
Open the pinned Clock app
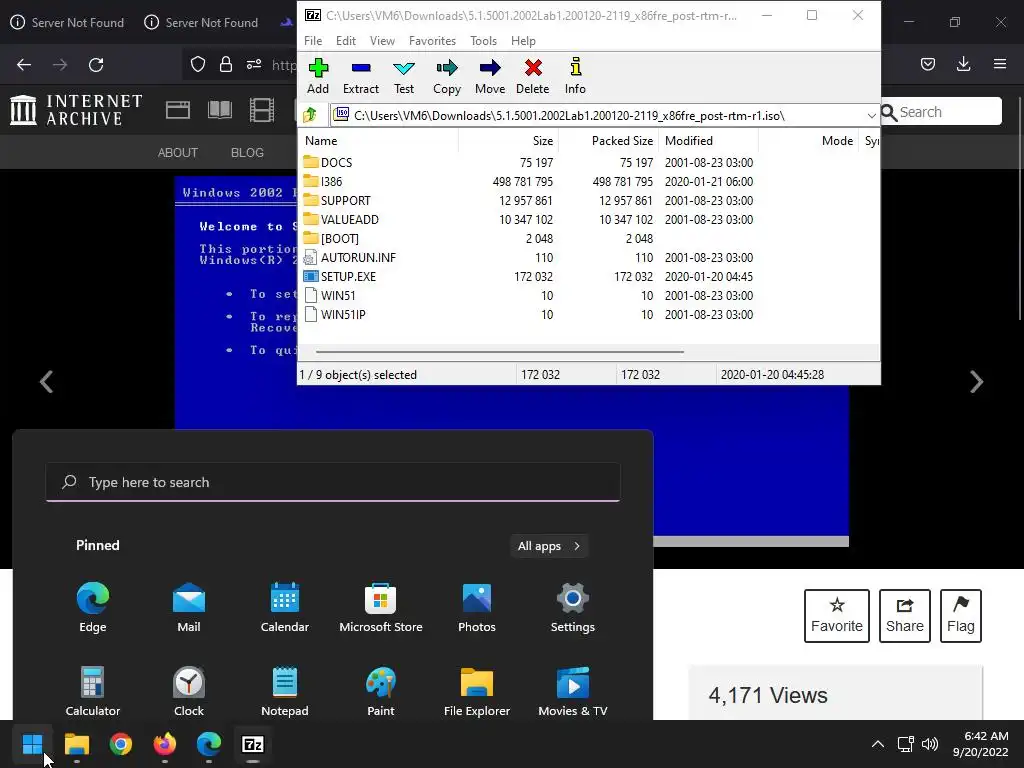(x=189, y=691)
